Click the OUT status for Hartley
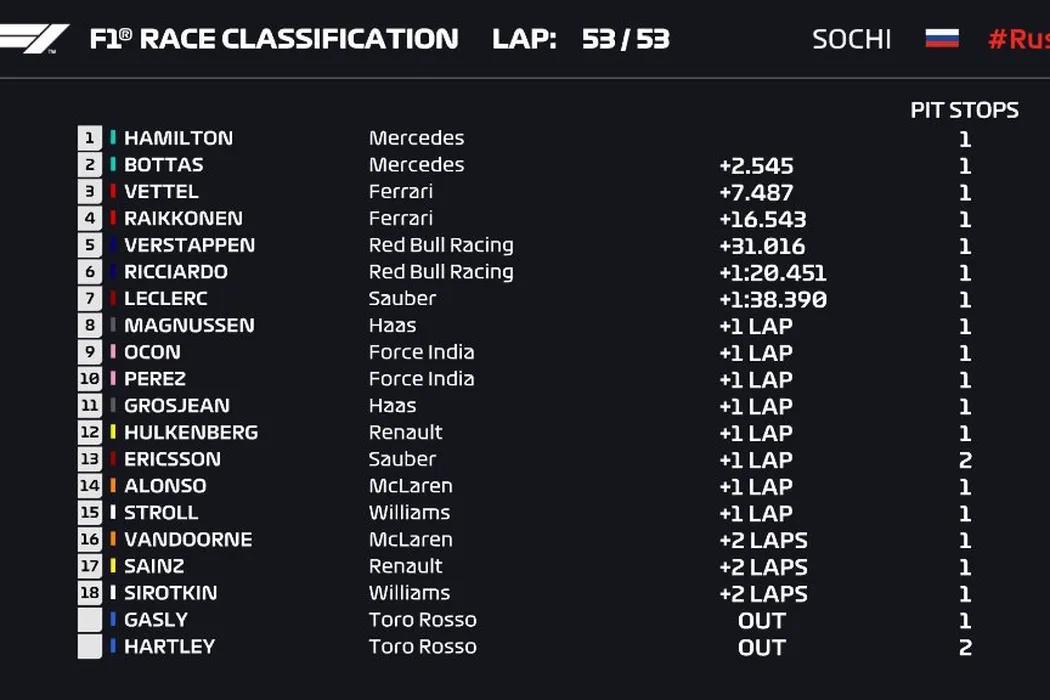This screenshot has width=1050, height=700. [761, 647]
